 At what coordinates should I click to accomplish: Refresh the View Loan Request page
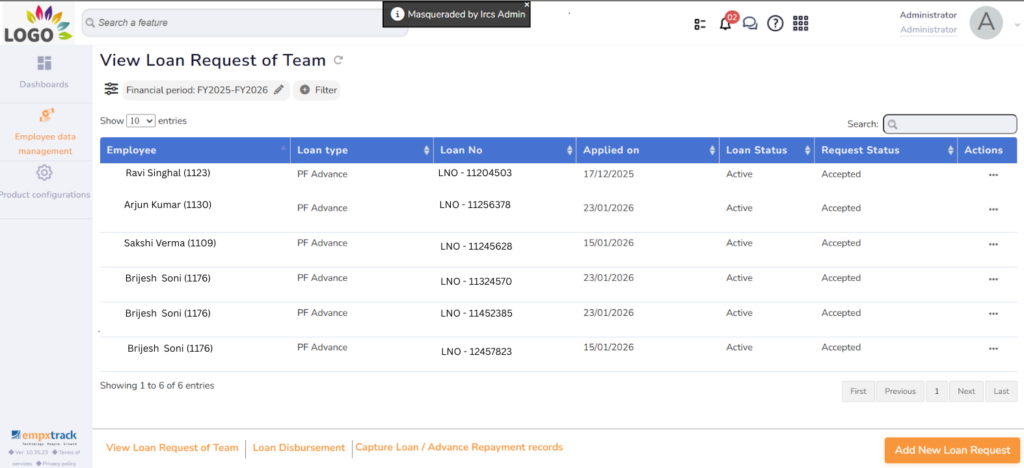(x=338, y=61)
